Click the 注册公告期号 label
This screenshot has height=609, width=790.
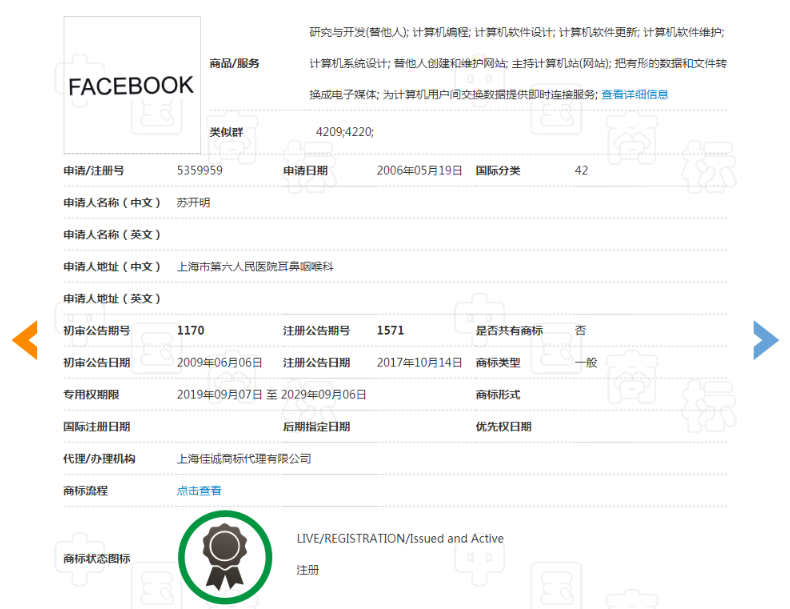pos(316,330)
